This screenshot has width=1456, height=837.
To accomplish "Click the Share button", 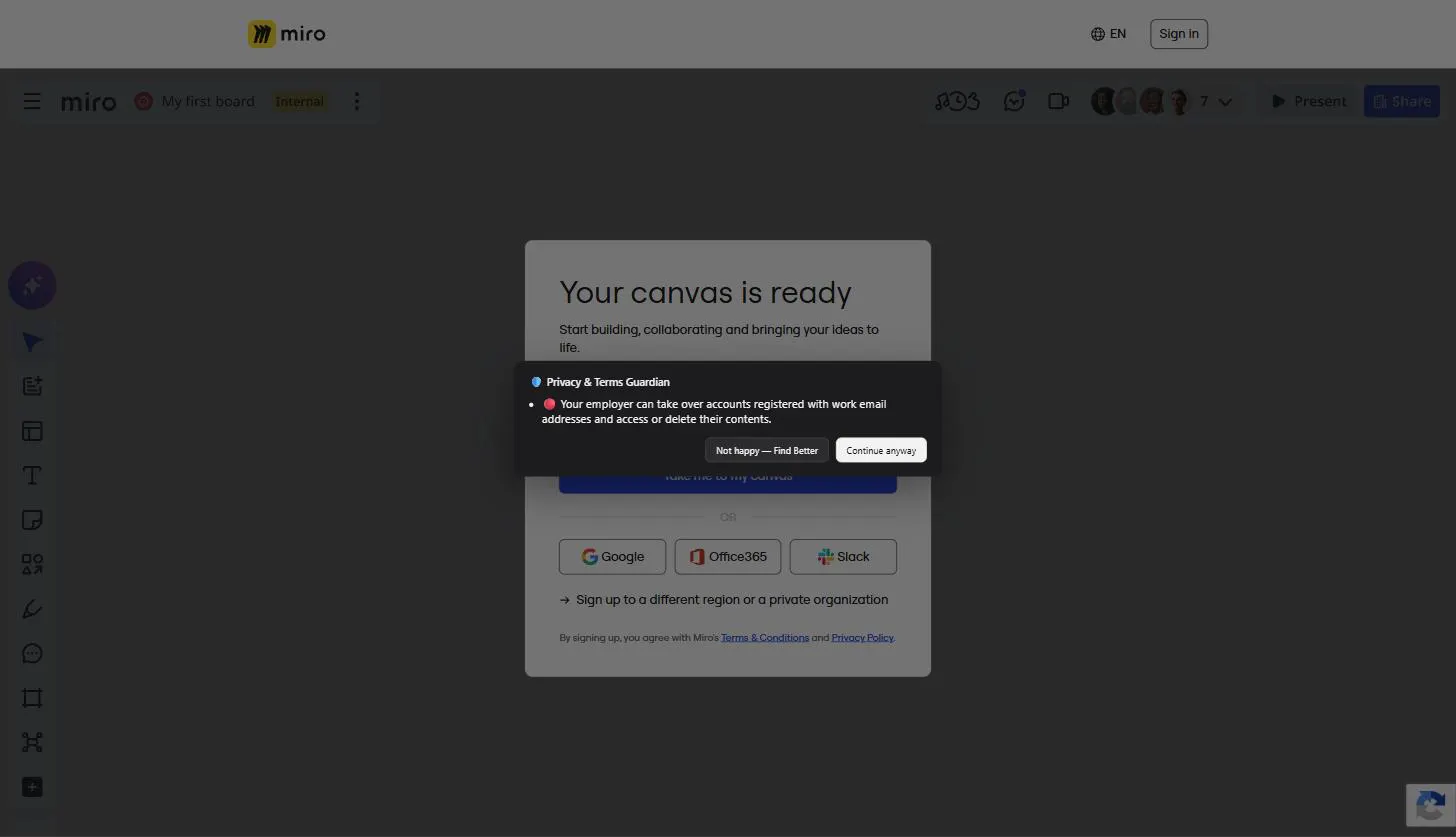I will (x=1402, y=101).
